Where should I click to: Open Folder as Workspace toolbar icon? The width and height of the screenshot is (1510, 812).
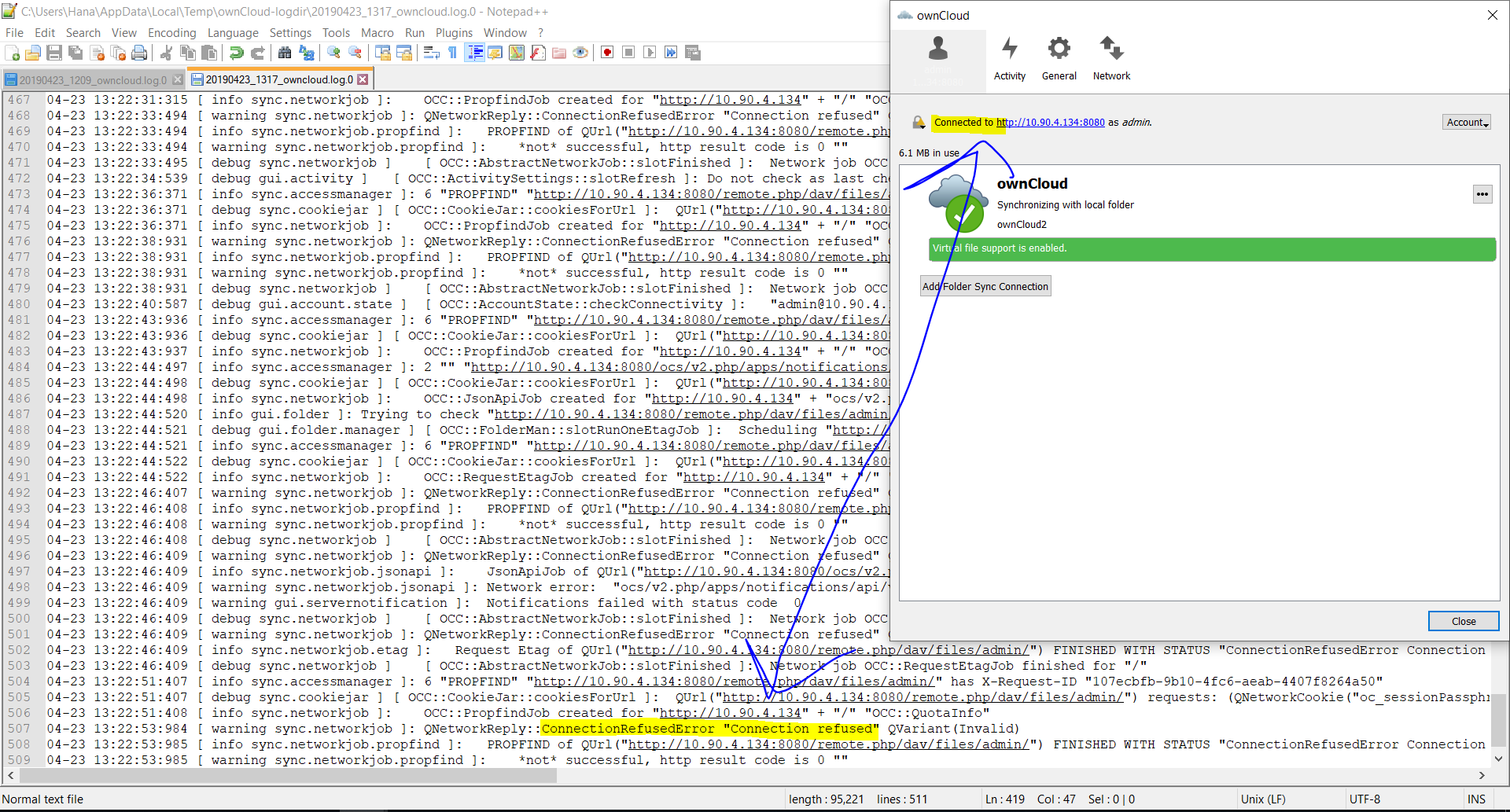point(559,53)
